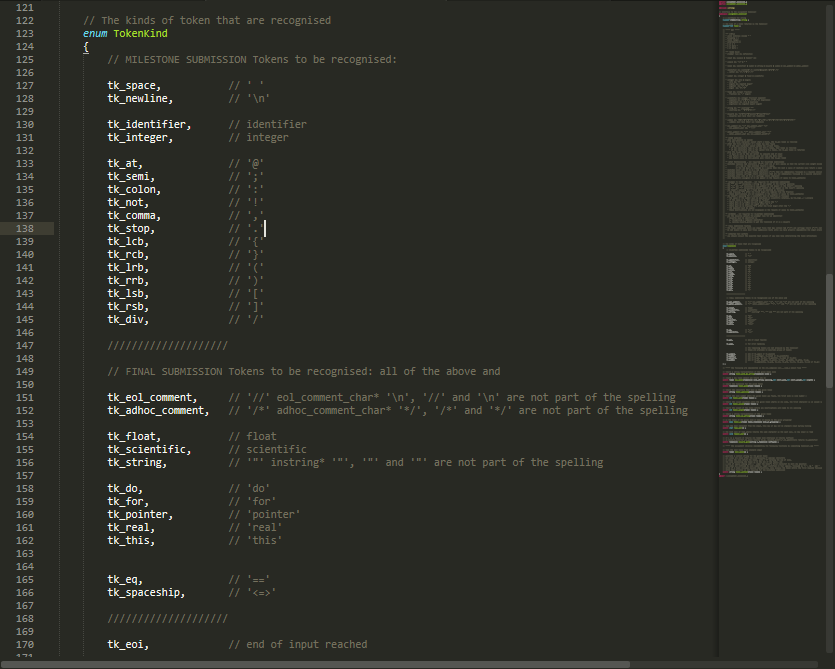Click 'tk_string,' token entry
This screenshot has height=669, width=835.
pyautogui.click(x=137, y=462)
